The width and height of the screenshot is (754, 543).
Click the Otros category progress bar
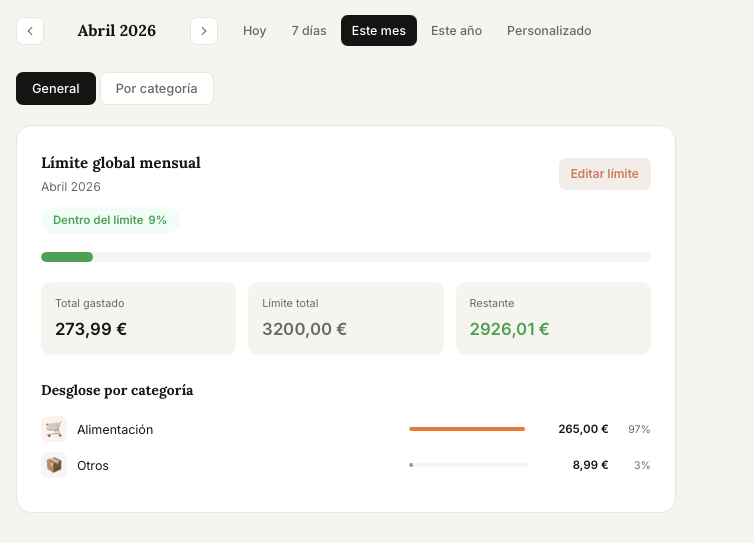[x=468, y=465]
